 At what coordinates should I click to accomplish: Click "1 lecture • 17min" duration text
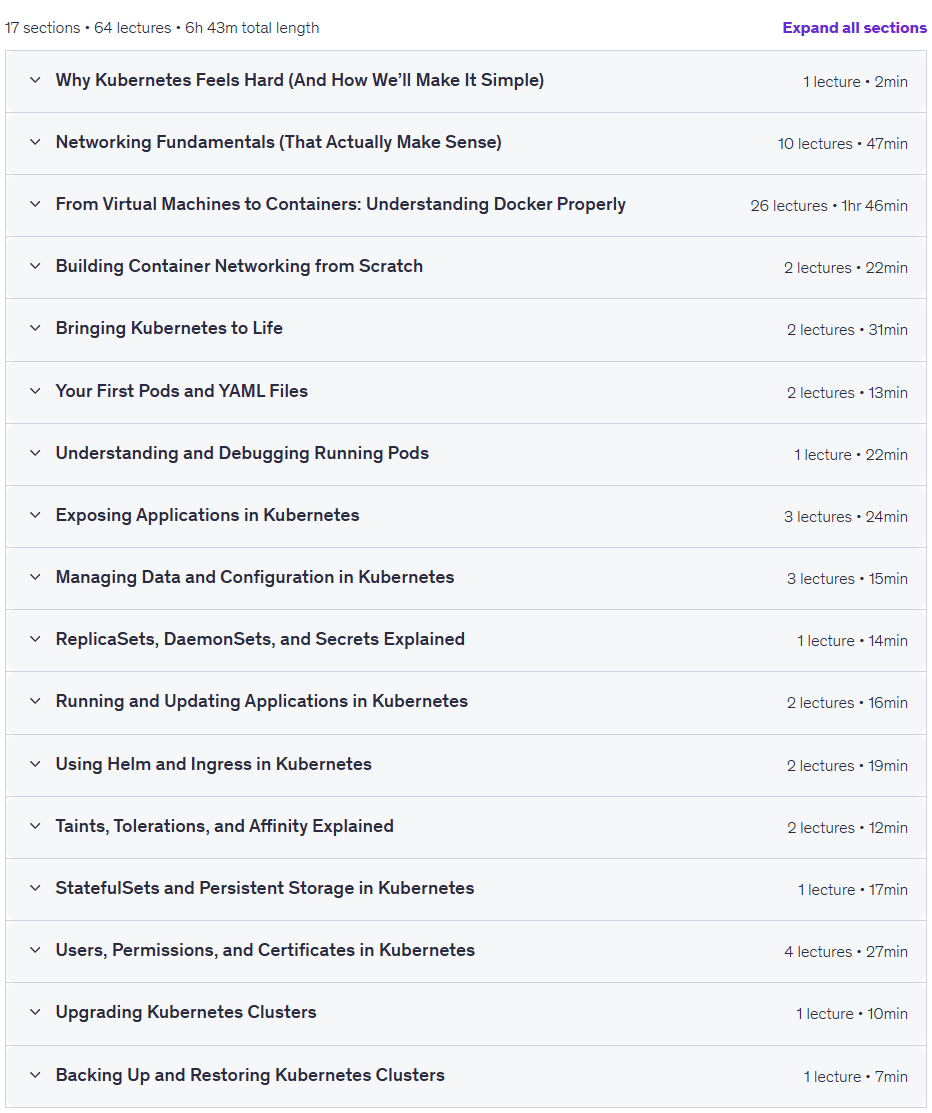[852, 889]
